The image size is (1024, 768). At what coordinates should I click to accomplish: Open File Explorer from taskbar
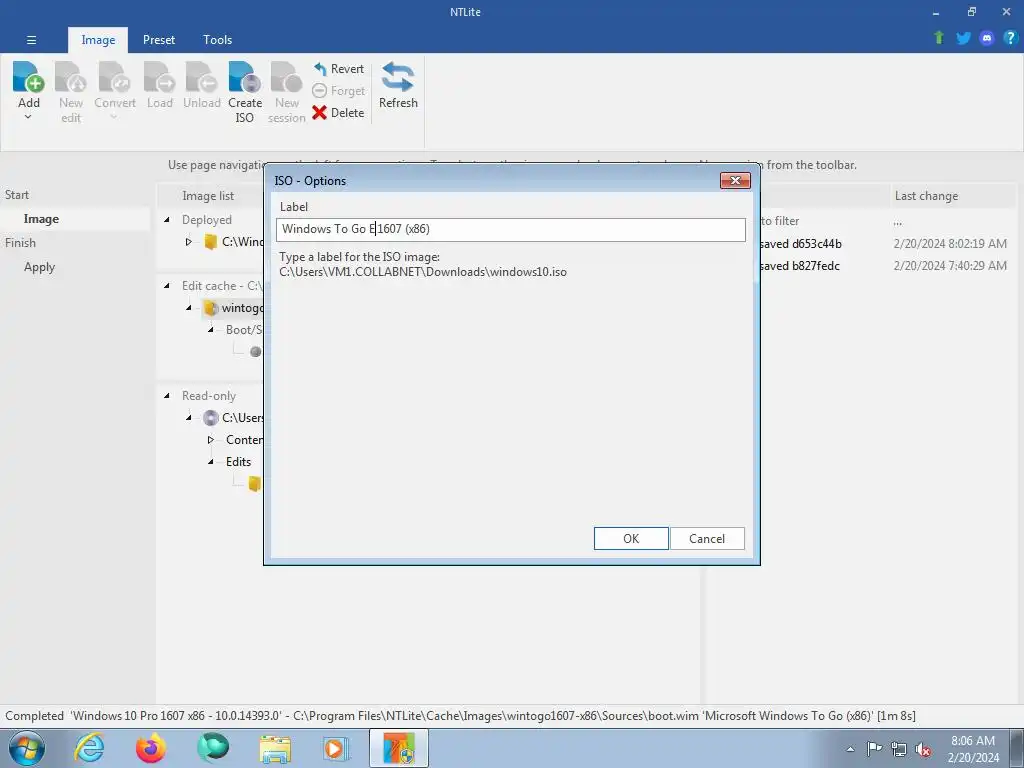click(x=275, y=748)
